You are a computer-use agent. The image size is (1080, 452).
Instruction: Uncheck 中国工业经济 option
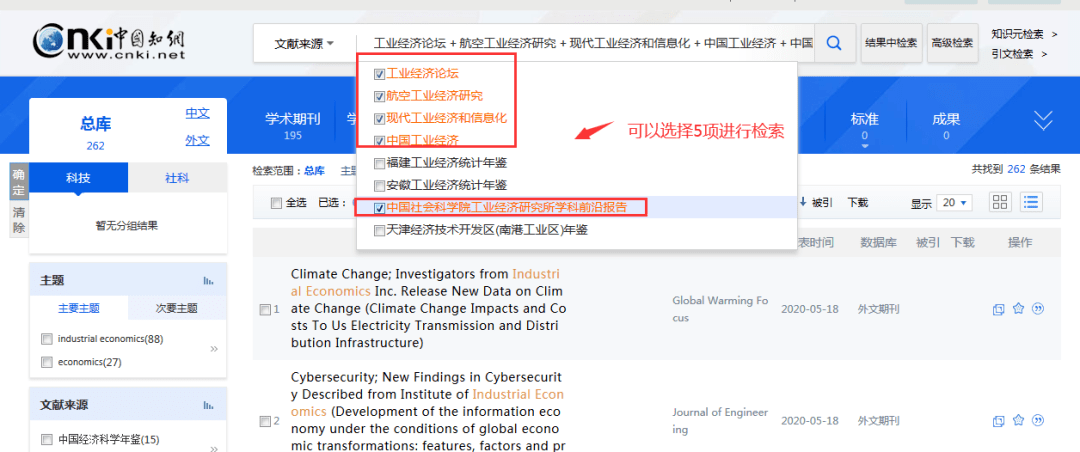coord(379,141)
